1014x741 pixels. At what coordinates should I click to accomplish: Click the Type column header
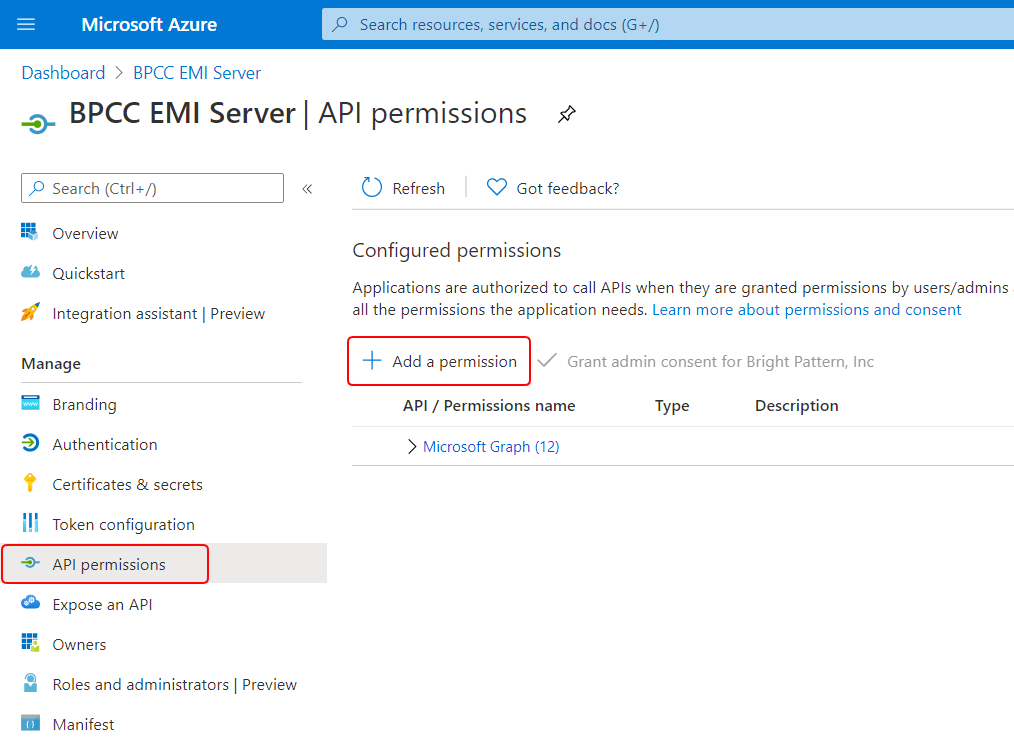pos(672,405)
